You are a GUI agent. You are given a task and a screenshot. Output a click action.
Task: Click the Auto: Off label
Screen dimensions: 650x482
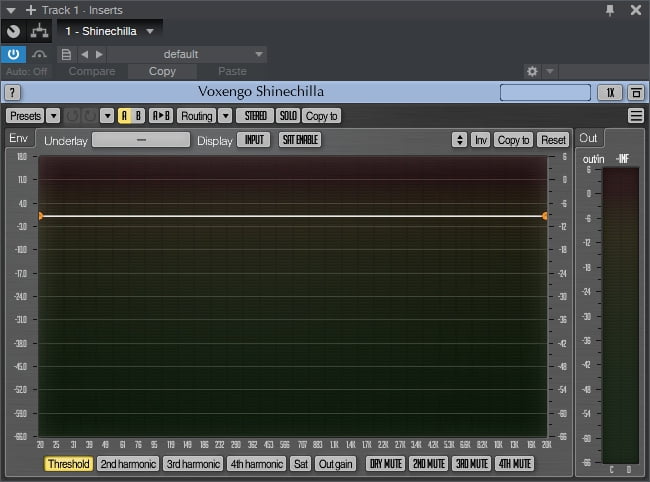coord(27,71)
